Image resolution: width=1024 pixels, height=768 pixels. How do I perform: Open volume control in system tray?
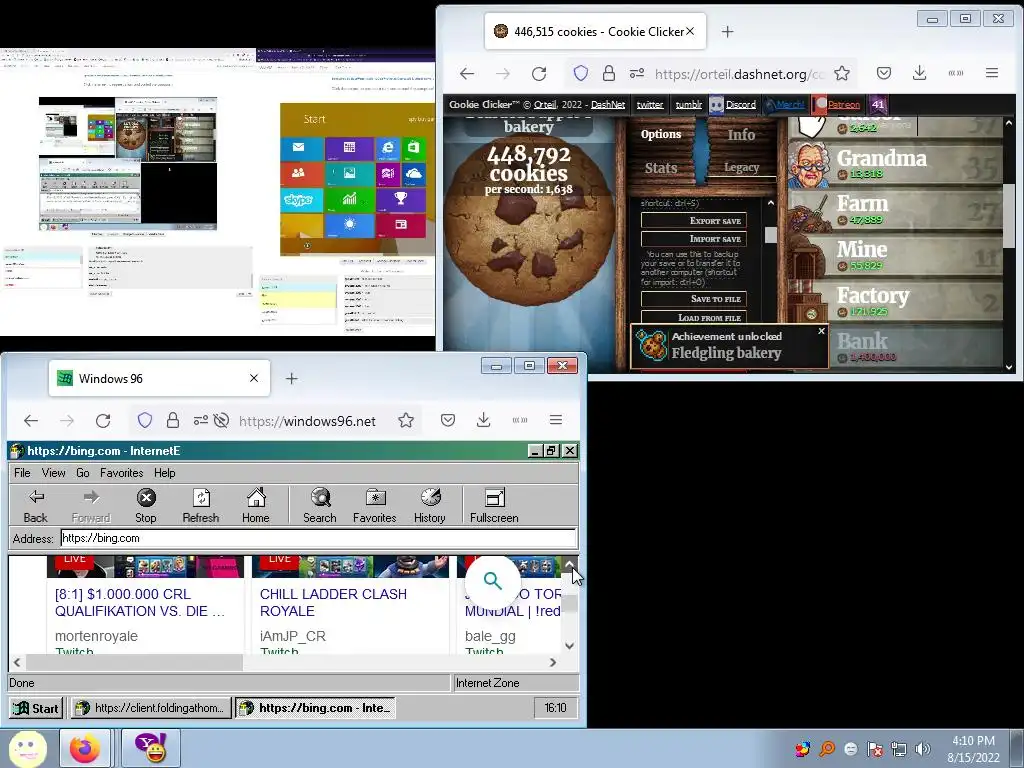(x=922, y=749)
